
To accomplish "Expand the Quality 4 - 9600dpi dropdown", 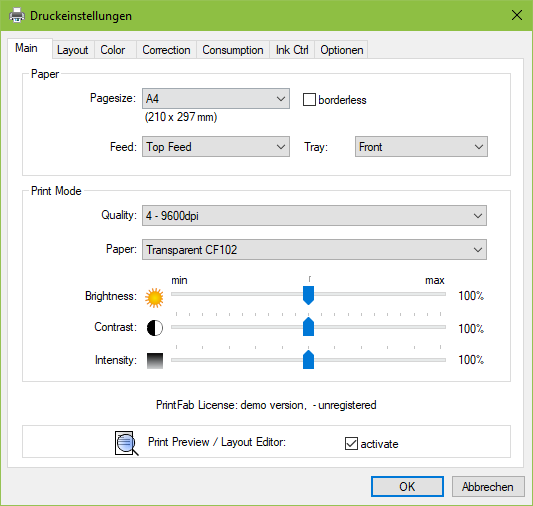I will (x=314, y=215).
